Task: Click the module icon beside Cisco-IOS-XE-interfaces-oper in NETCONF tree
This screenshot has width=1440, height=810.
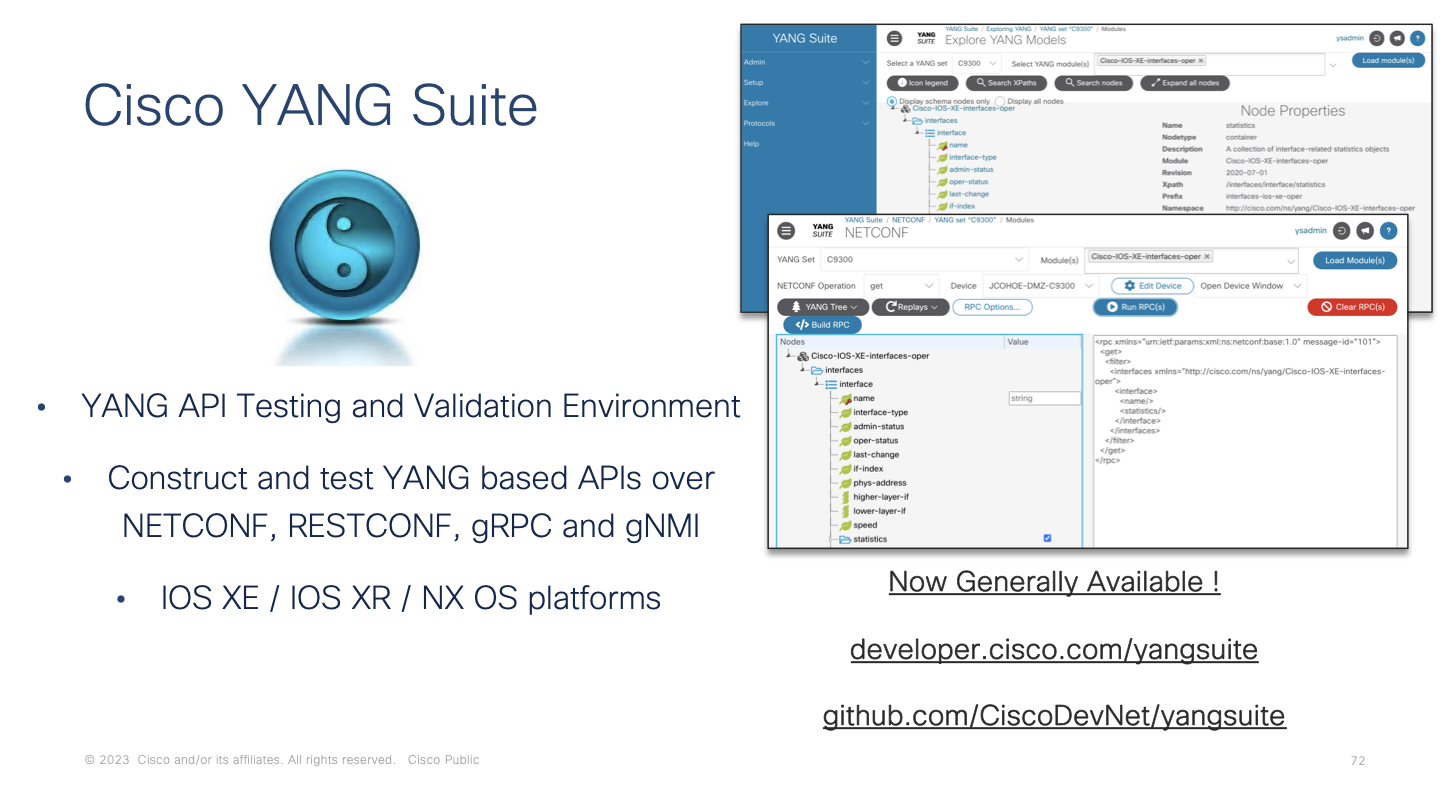Action: point(803,356)
